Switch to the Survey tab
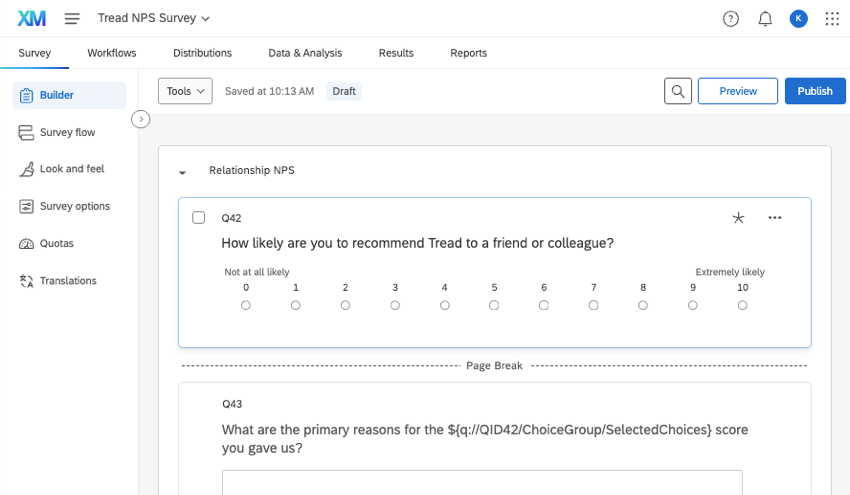The width and height of the screenshot is (850, 495). pos(35,53)
